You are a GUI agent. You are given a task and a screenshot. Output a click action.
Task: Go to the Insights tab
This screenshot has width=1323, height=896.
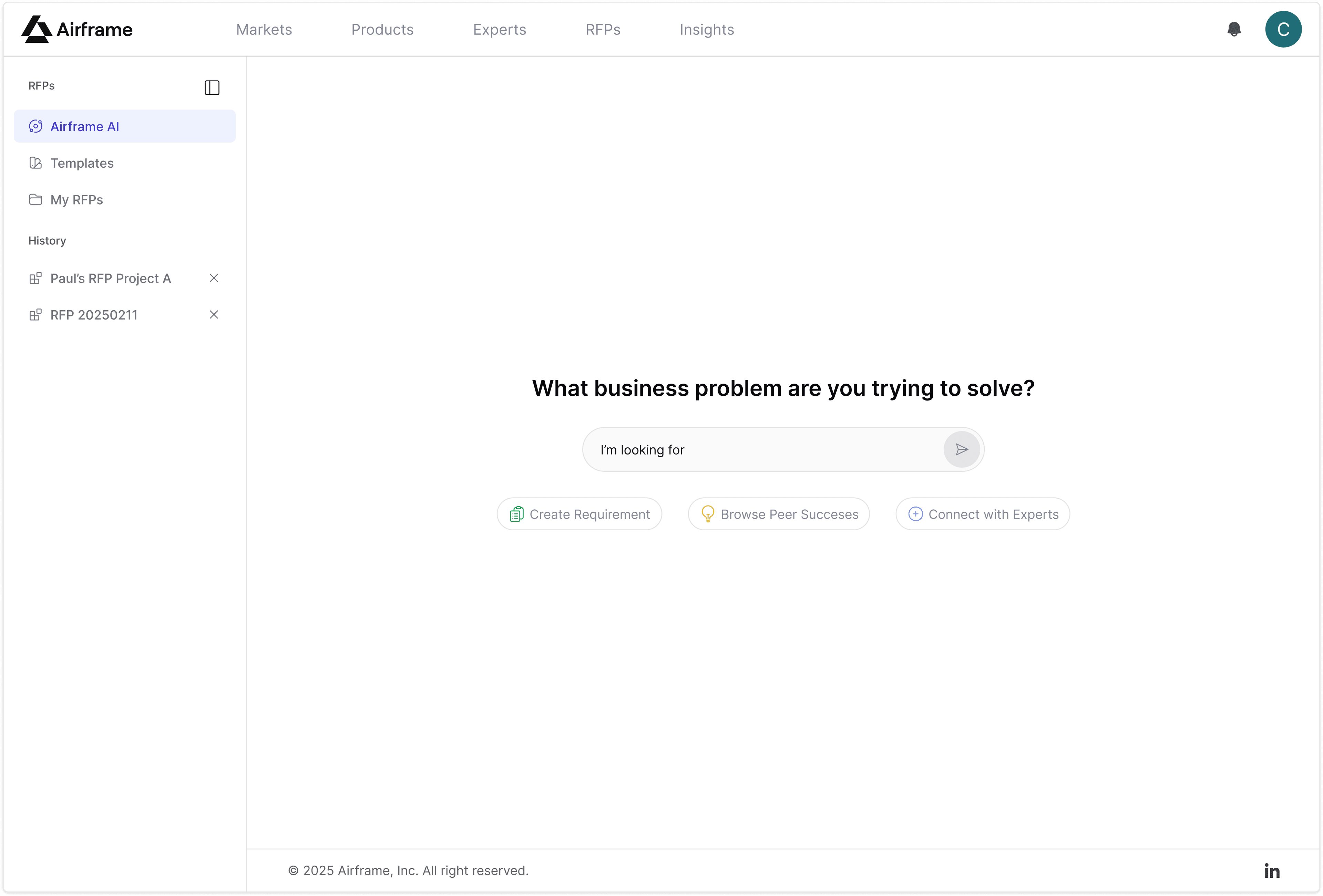(x=707, y=30)
